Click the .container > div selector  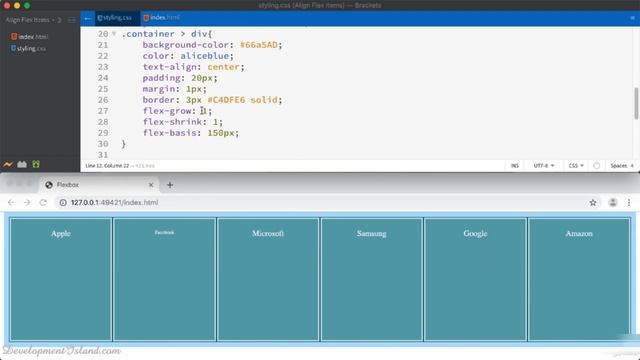(x=167, y=33)
